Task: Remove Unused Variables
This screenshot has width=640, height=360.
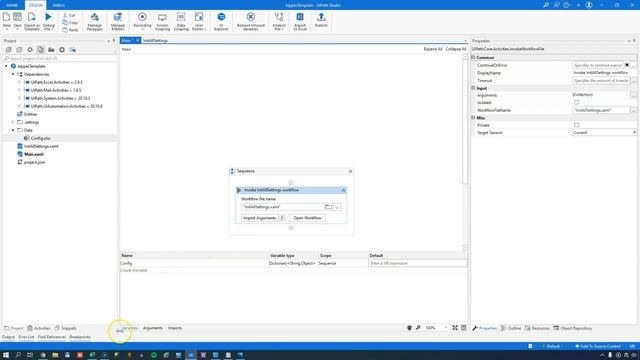Action: (x=251, y=21)
